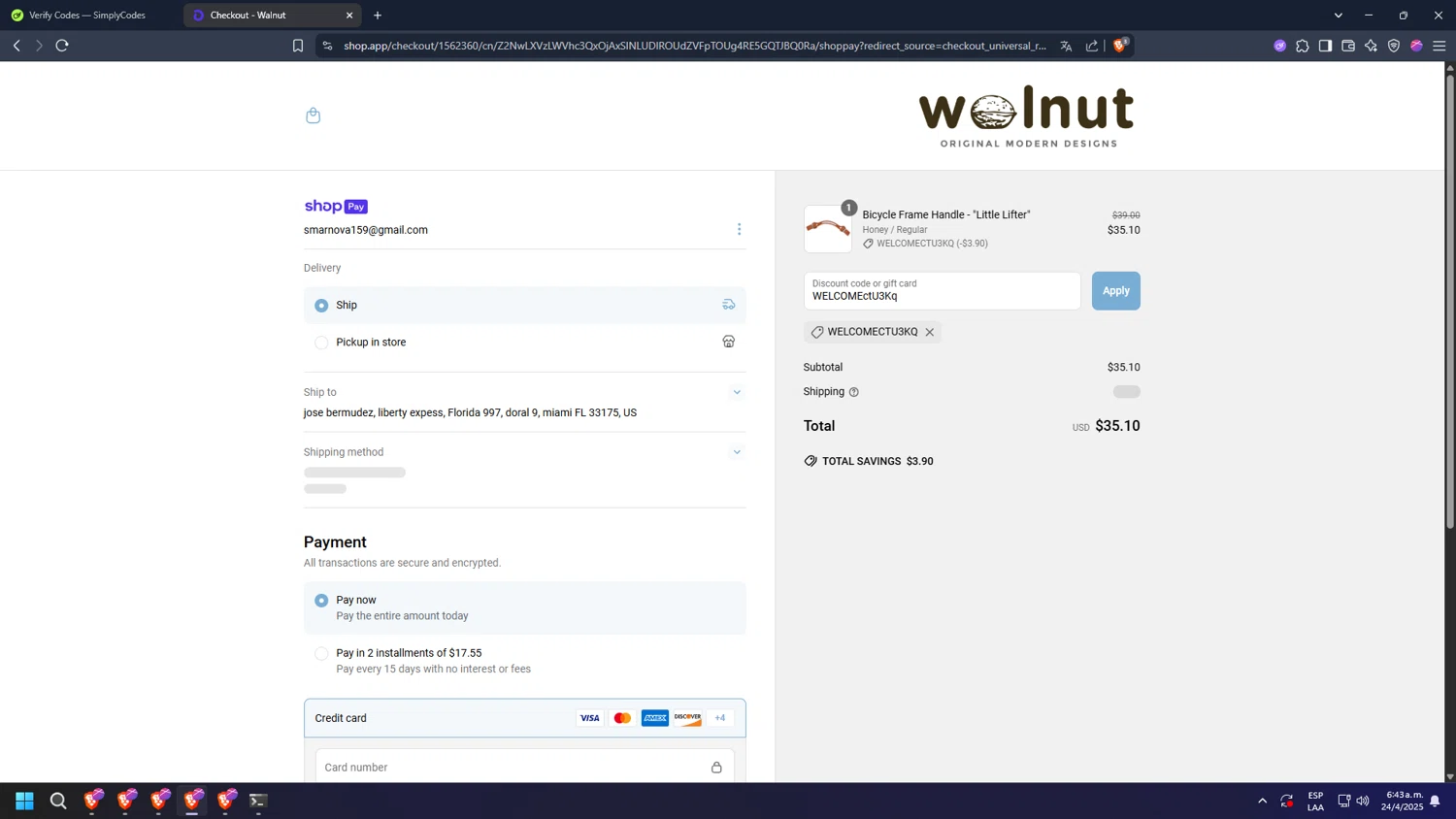The image size is (1456, 819).
Task: Click the Bicycle Frame Handle product thumbnail
Action: [828, 229]
